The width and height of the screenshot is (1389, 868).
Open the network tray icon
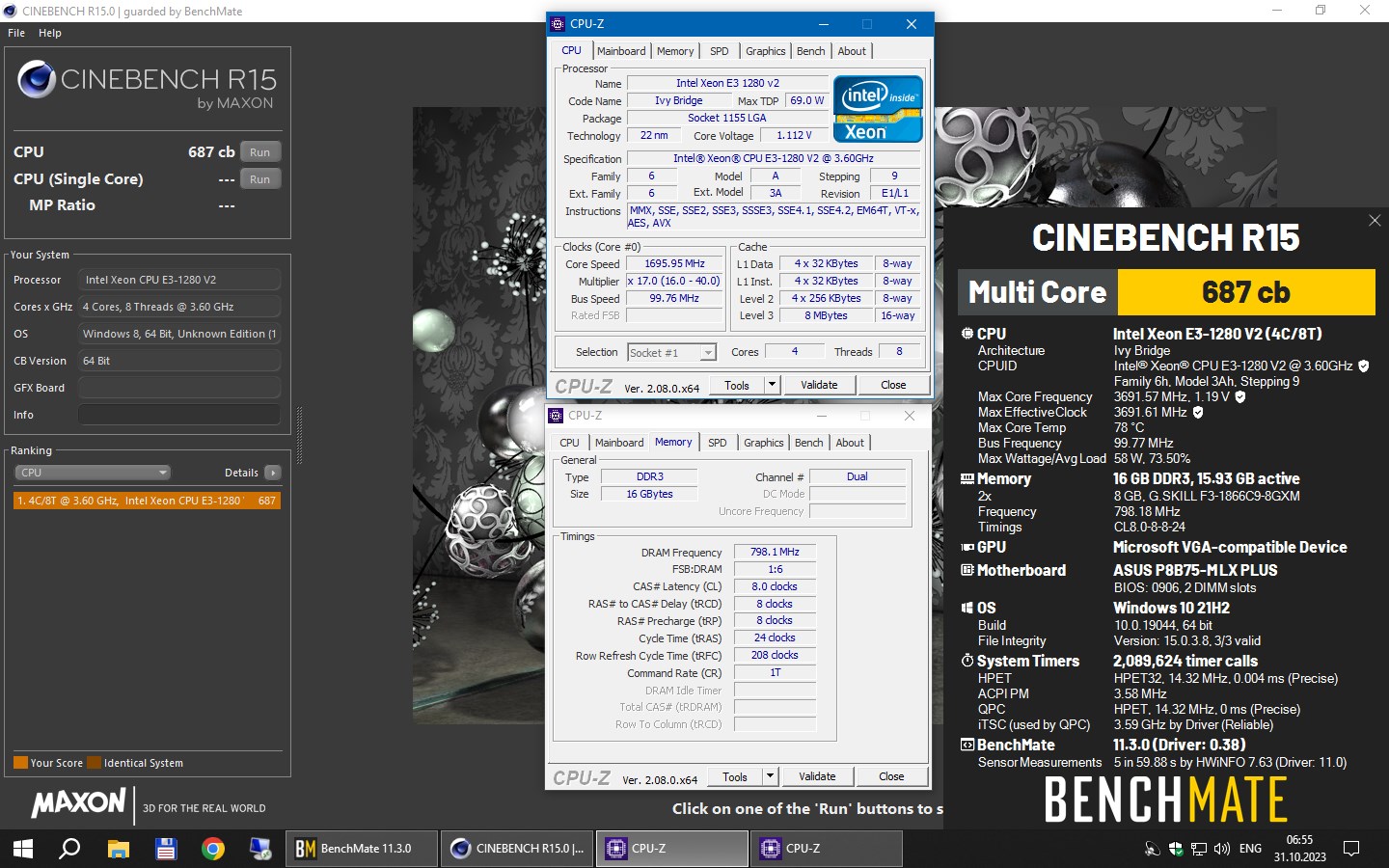tap(1199, 849)
